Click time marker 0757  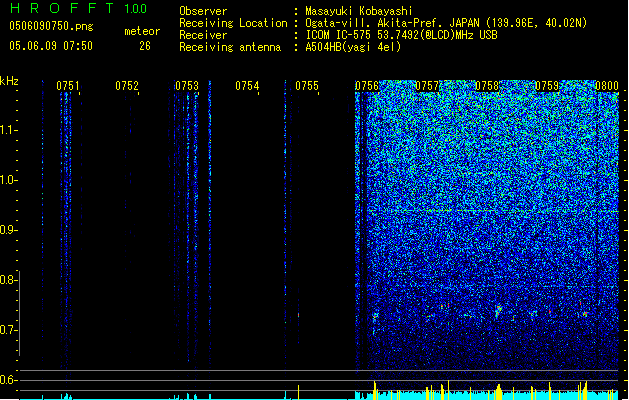click(x=427, y=86)
